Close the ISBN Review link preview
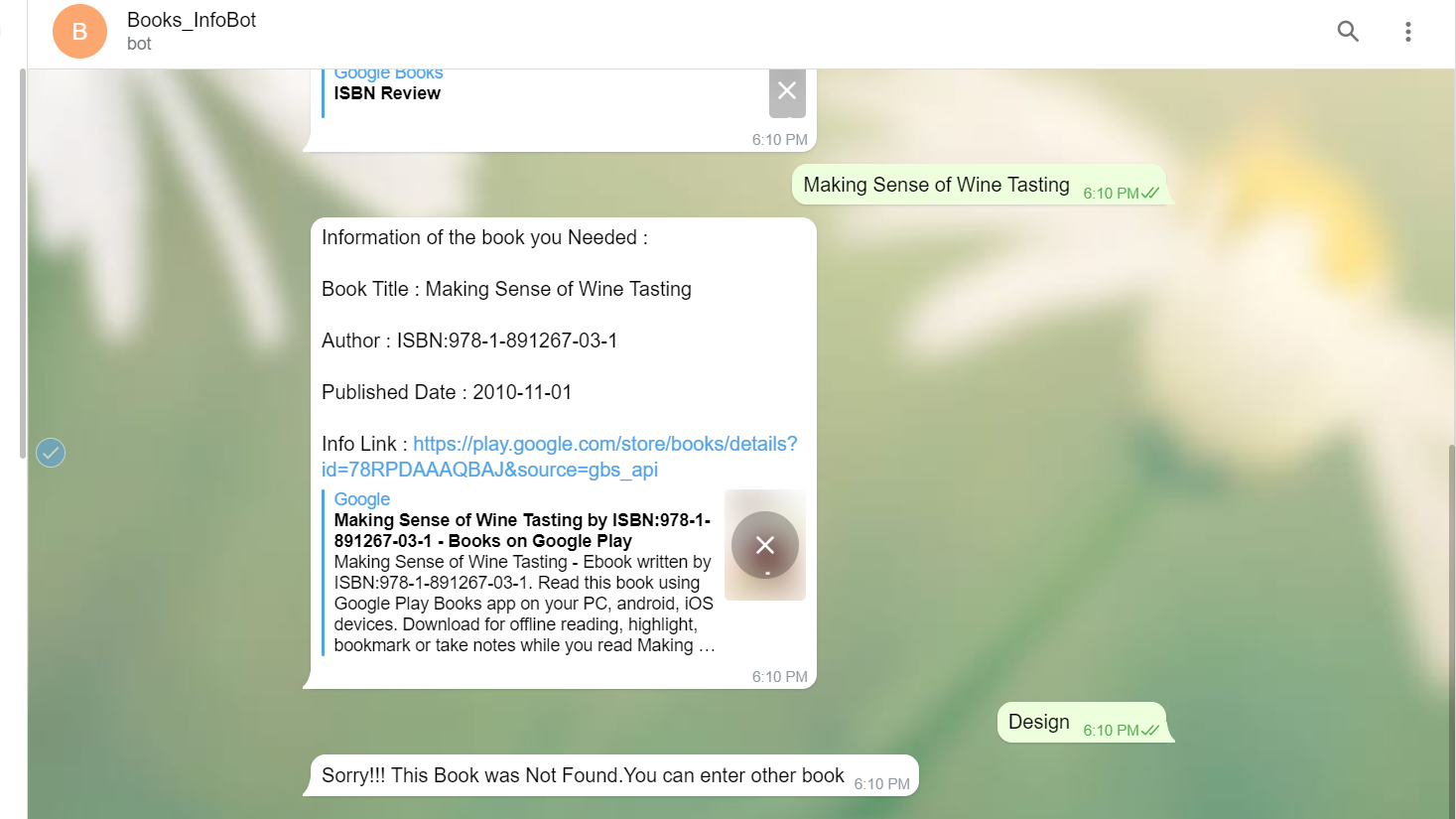 [x=787, y=91]
